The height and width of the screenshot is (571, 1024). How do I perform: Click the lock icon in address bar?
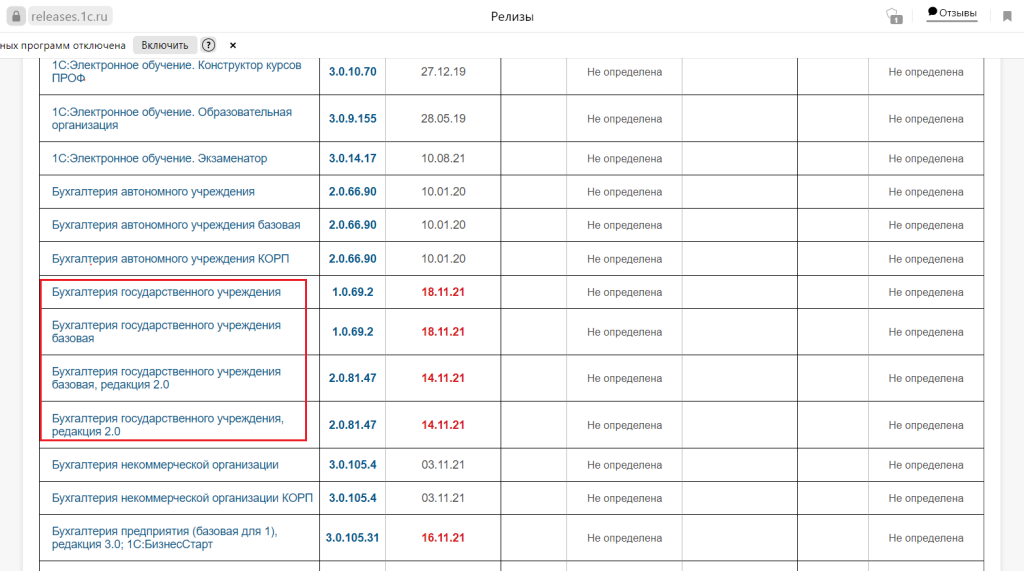tap(15, 16)
